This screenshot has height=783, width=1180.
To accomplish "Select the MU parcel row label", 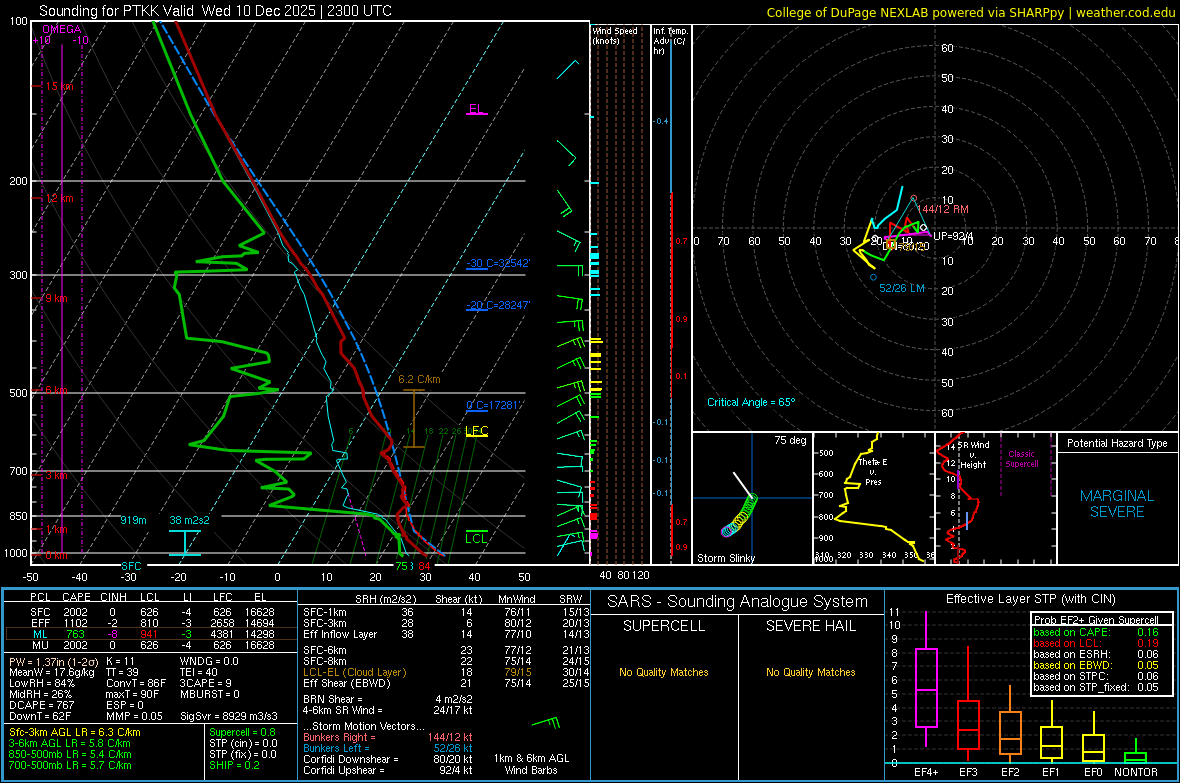I will [x=40, y=645].
